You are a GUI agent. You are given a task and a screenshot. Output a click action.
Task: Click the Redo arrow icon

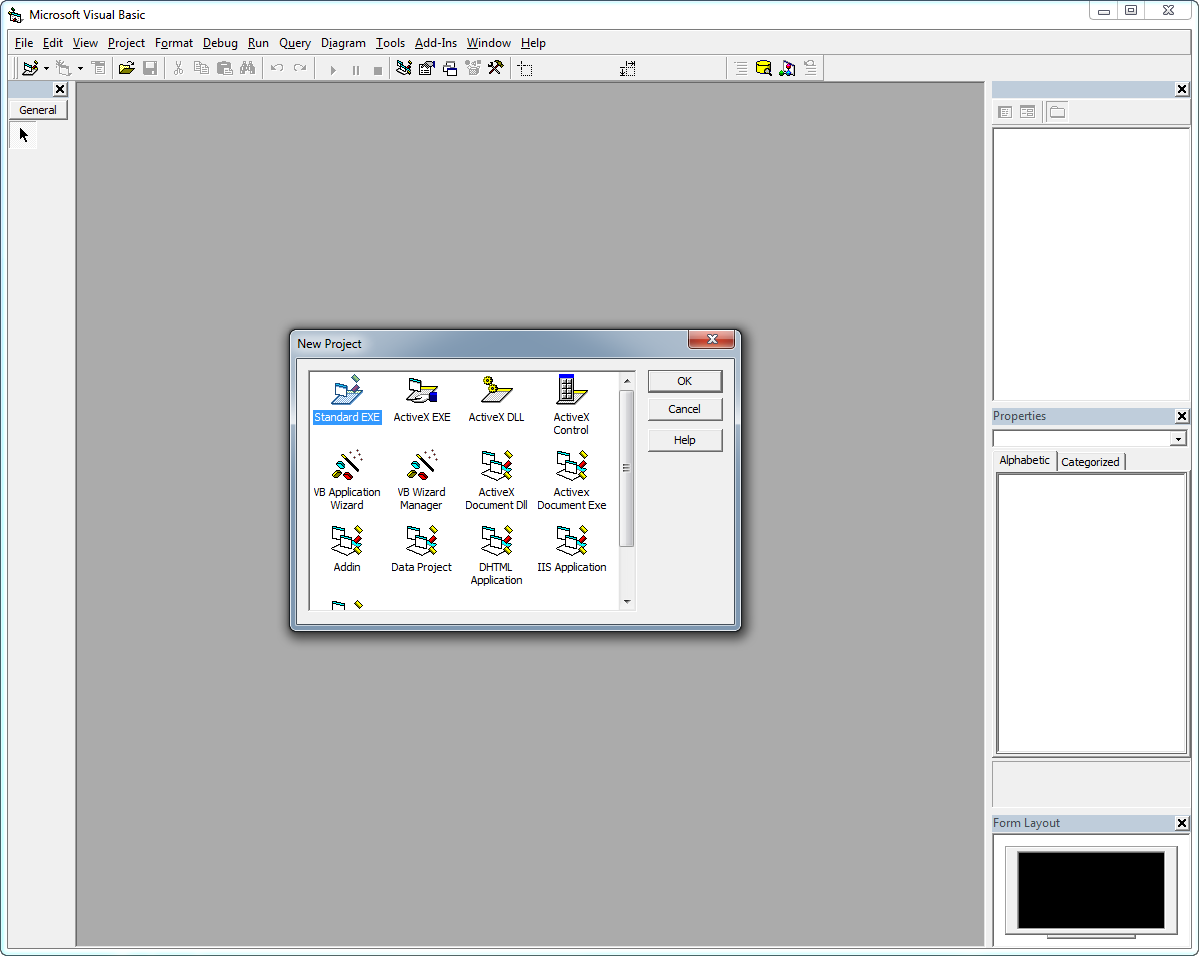pos(300,68)
